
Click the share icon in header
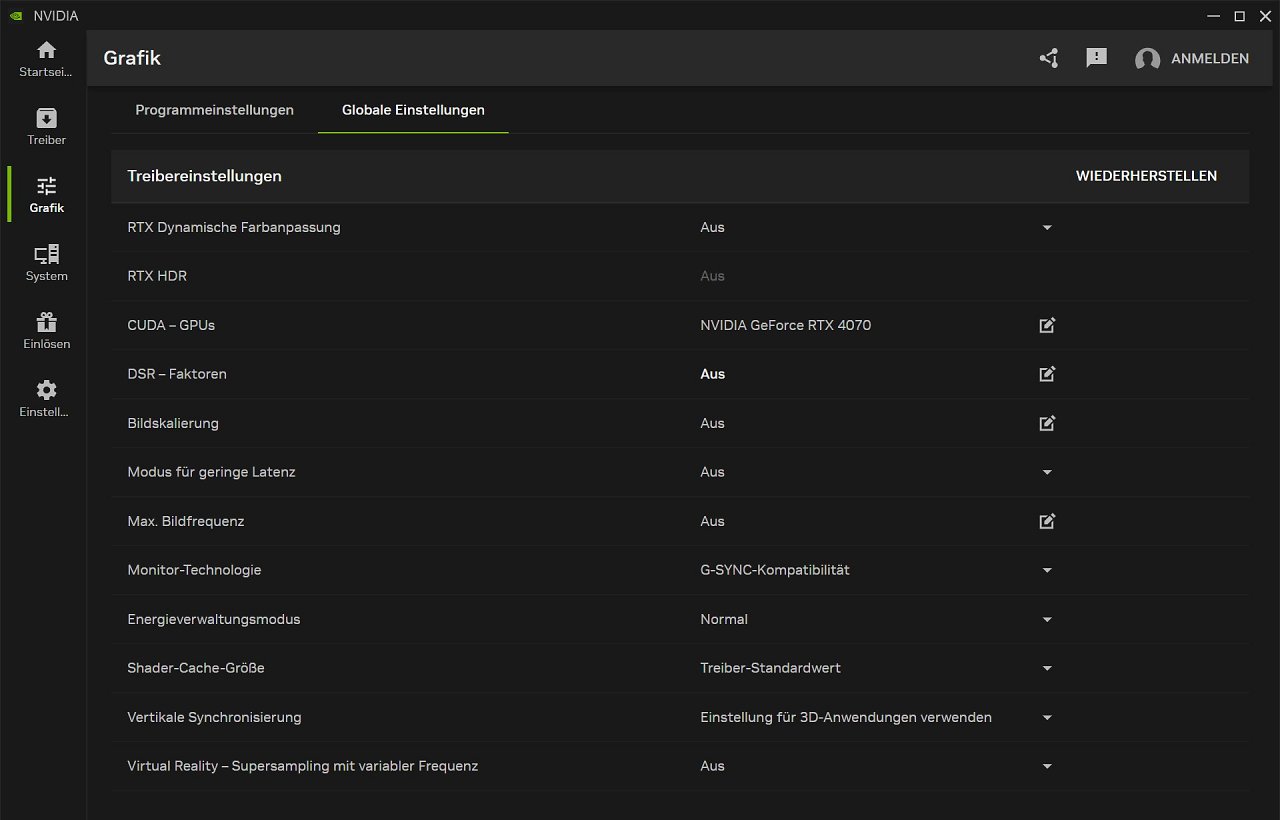point(1048,58)
